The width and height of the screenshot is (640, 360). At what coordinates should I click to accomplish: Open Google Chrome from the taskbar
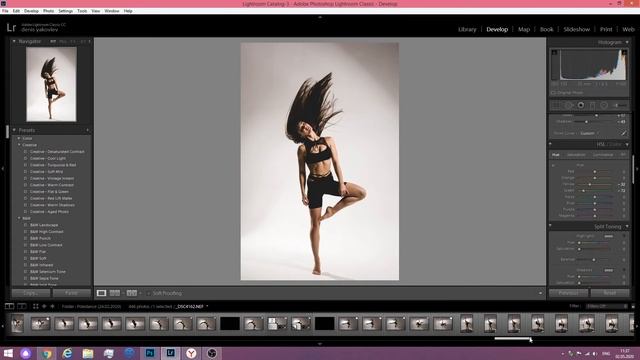(x=47, y=353)
